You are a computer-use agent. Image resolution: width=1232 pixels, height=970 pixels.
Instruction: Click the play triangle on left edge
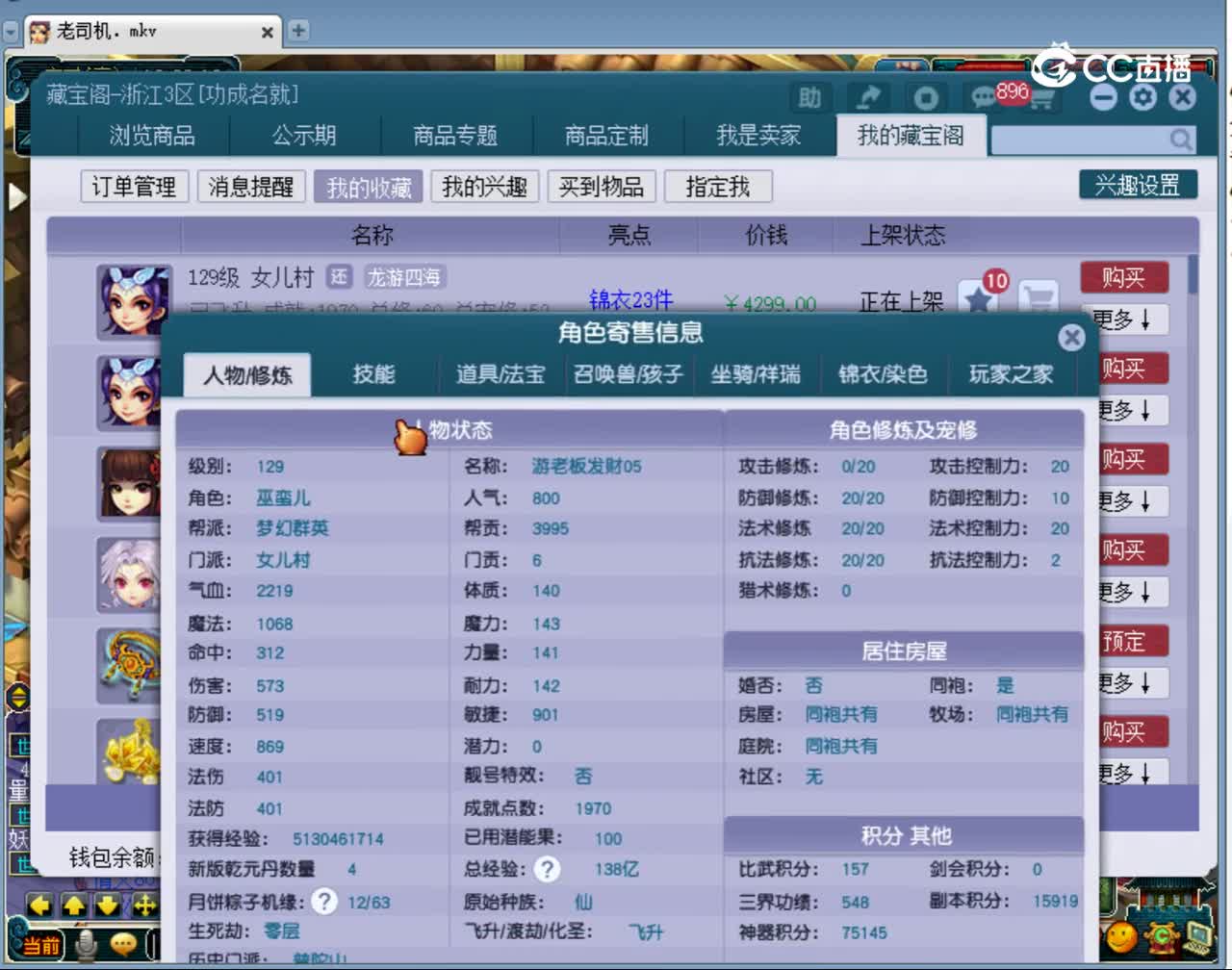pos(17,196)
